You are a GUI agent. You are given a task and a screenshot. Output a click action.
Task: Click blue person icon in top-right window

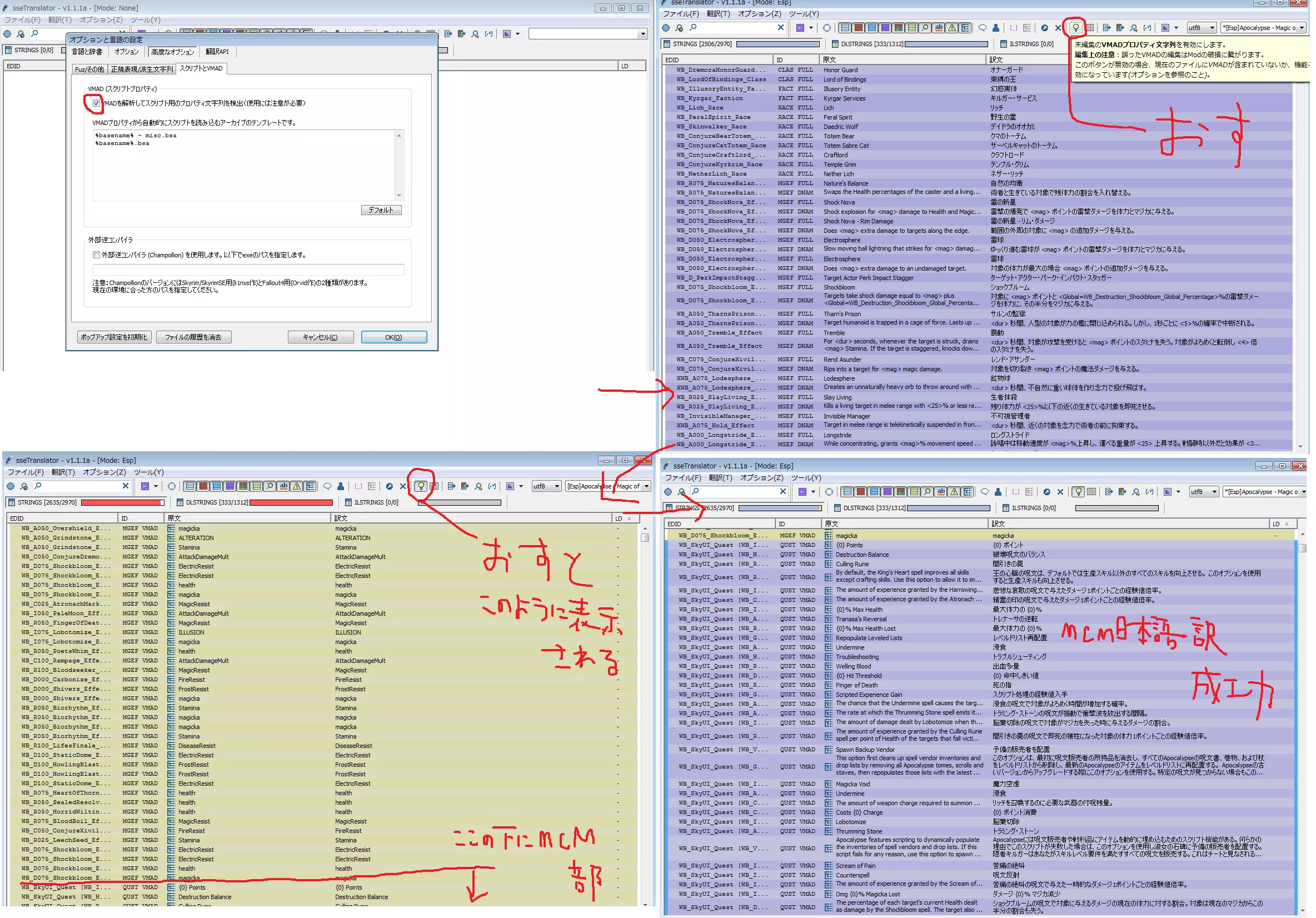pyautogui.click(x=996, y=28)
